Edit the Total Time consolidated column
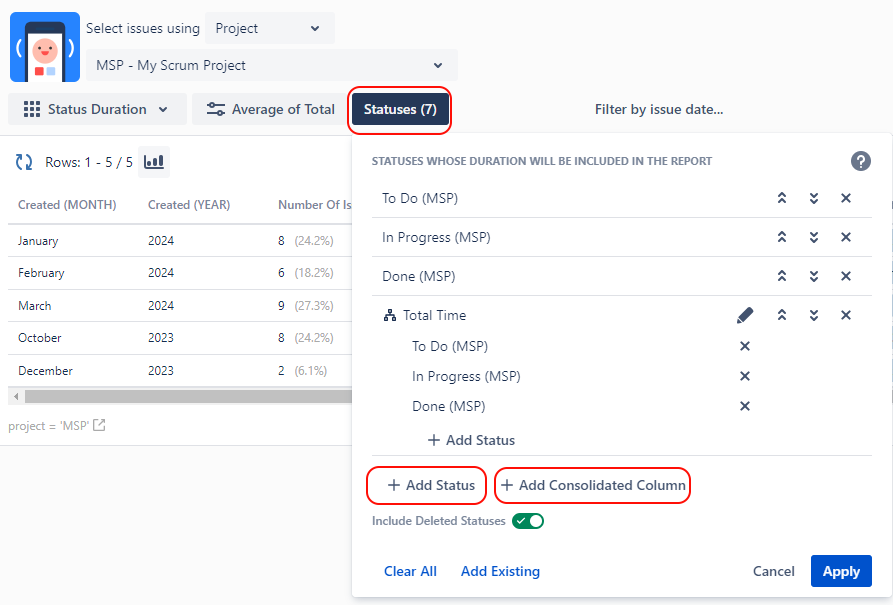The image size is (893, 605). 744,315
